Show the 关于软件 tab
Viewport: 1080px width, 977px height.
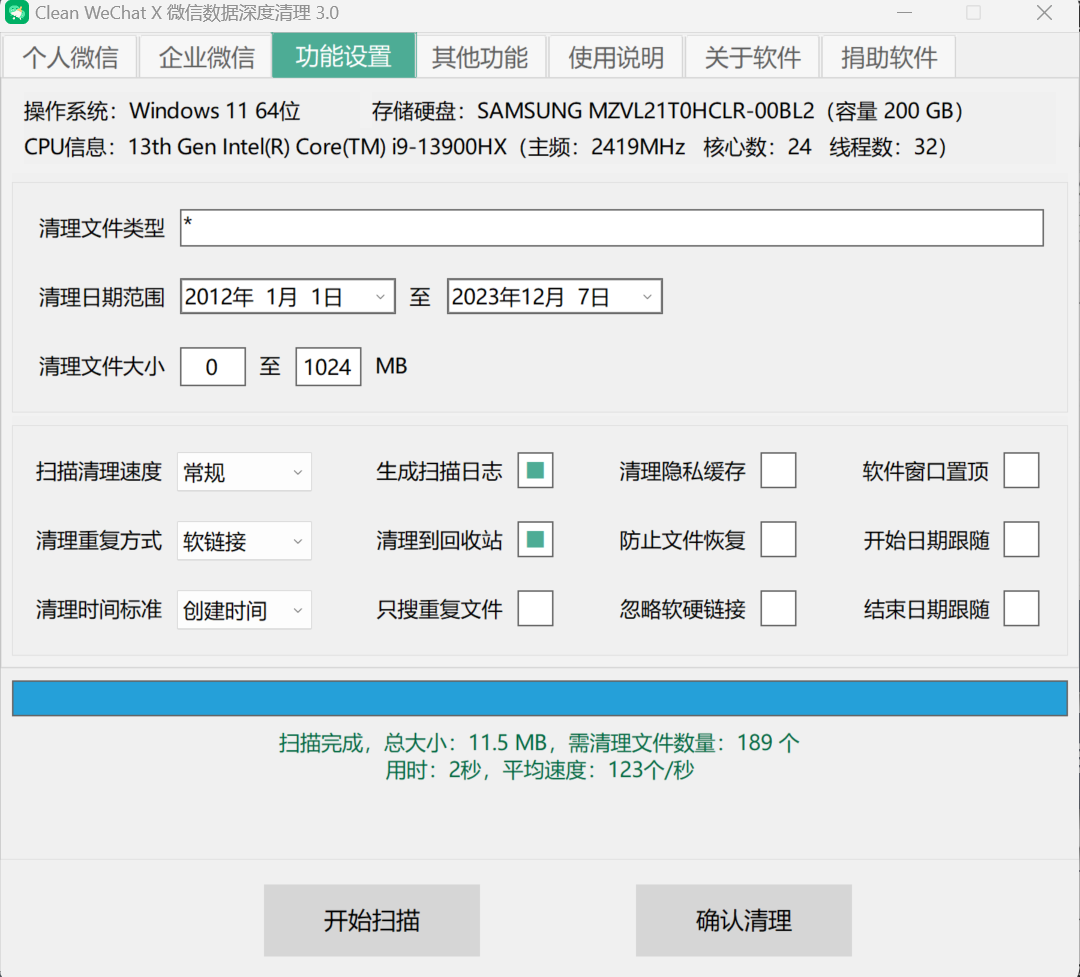click(x=752, y=56)
